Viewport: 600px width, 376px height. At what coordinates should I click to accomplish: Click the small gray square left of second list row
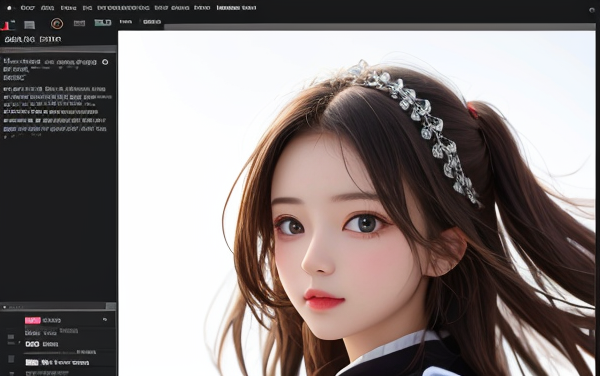(x=11, y=337)
